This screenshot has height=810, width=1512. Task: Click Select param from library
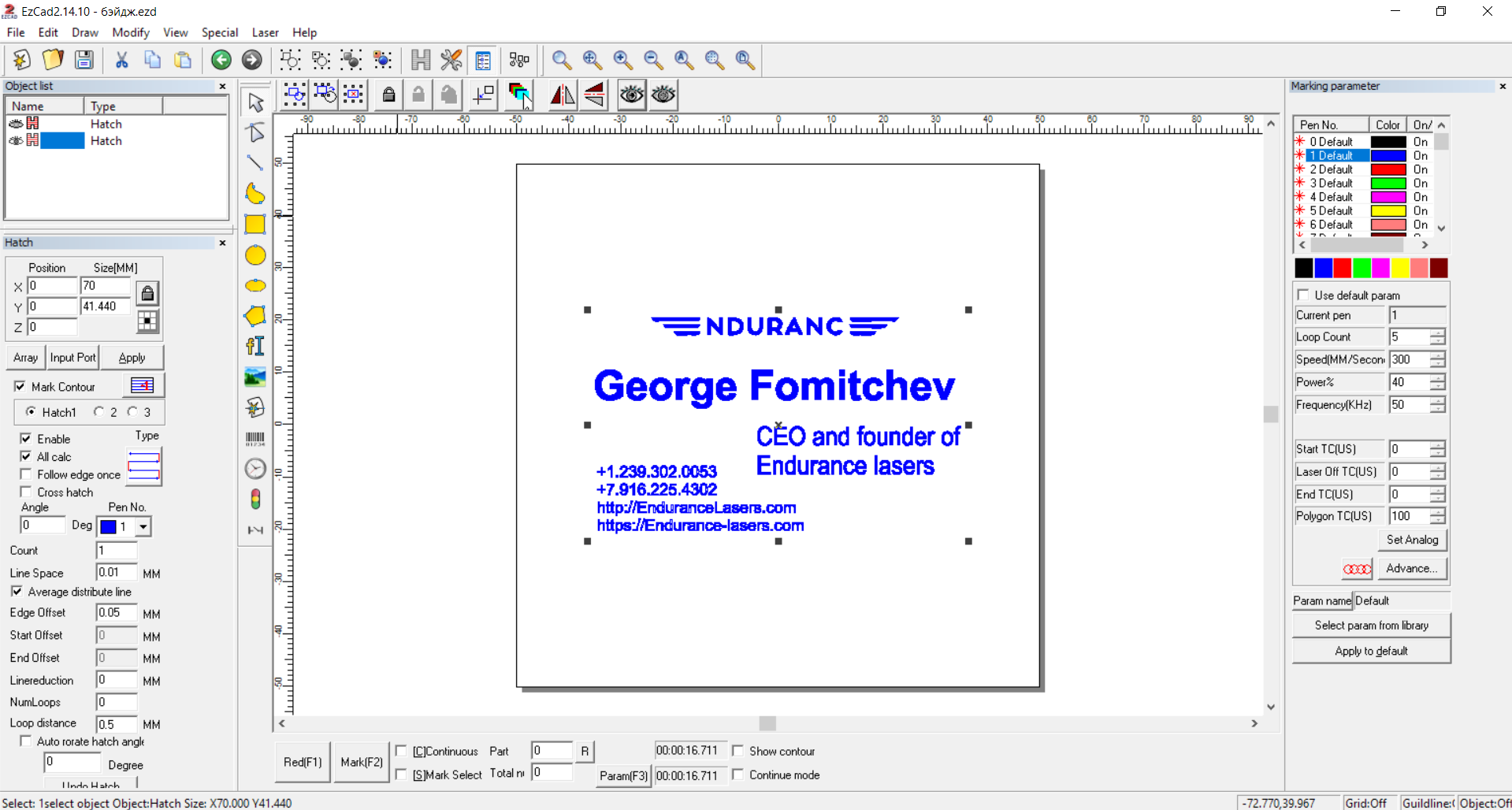pyautogui.click(x=1371, y=626)
